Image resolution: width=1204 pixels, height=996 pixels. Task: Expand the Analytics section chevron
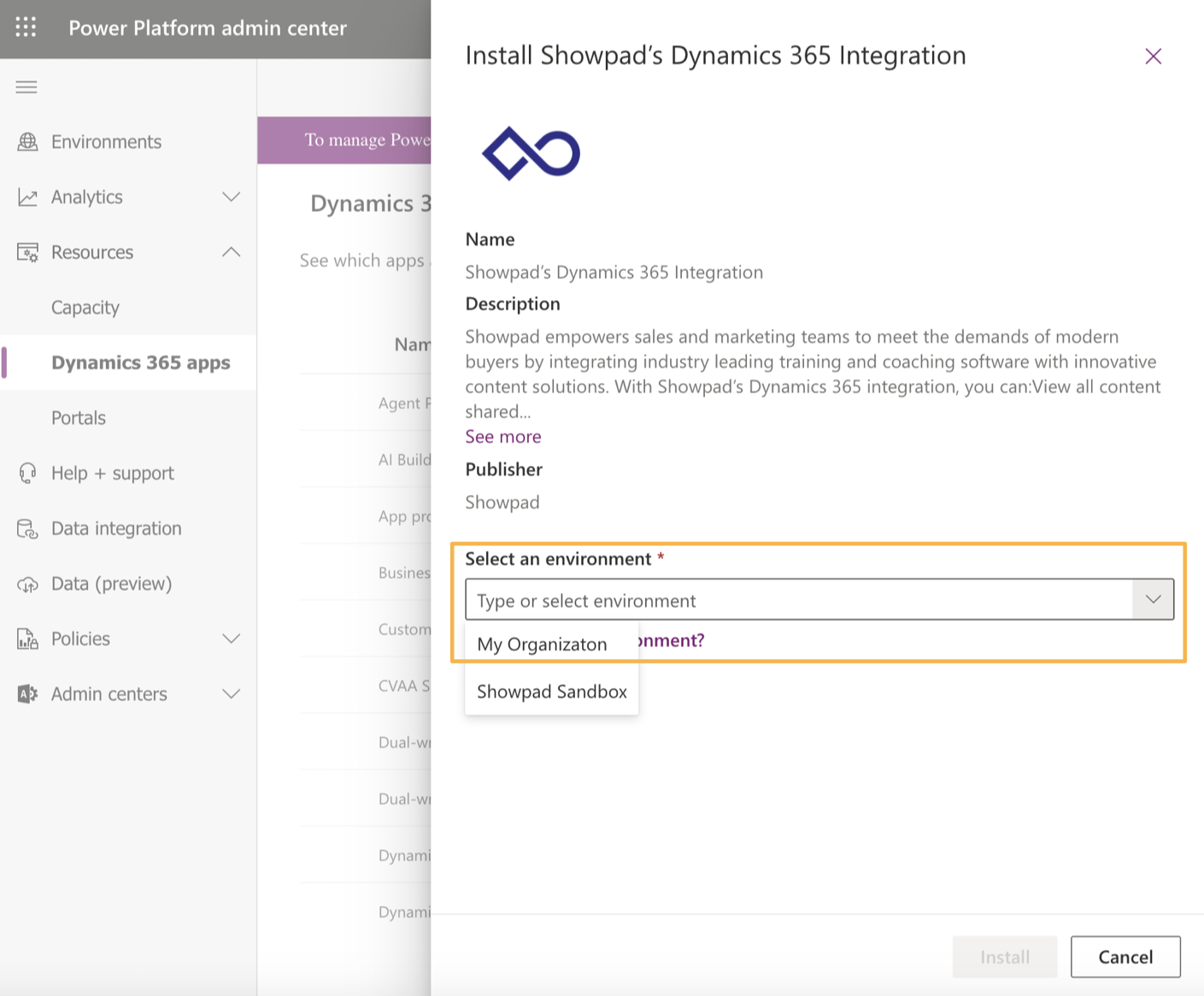click(x=232, y=197)
